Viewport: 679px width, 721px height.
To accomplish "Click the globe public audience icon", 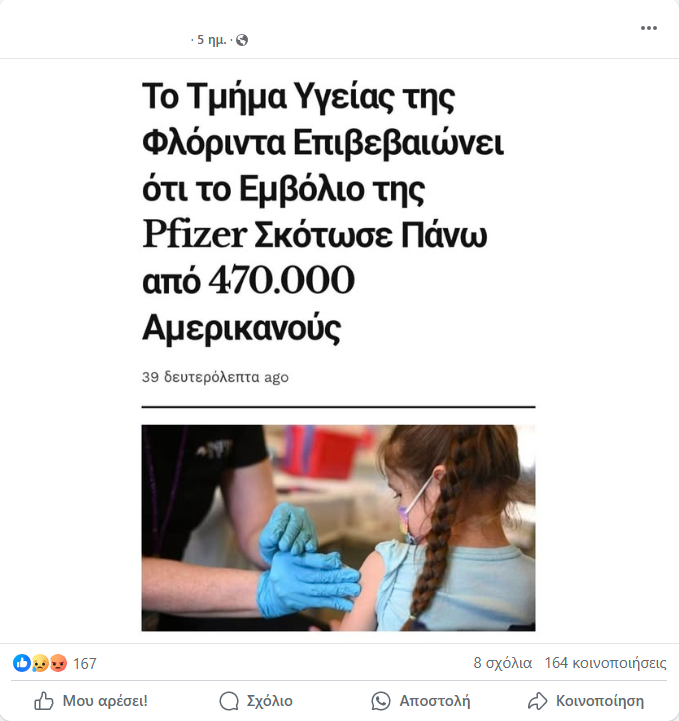I will coord(242,40).
